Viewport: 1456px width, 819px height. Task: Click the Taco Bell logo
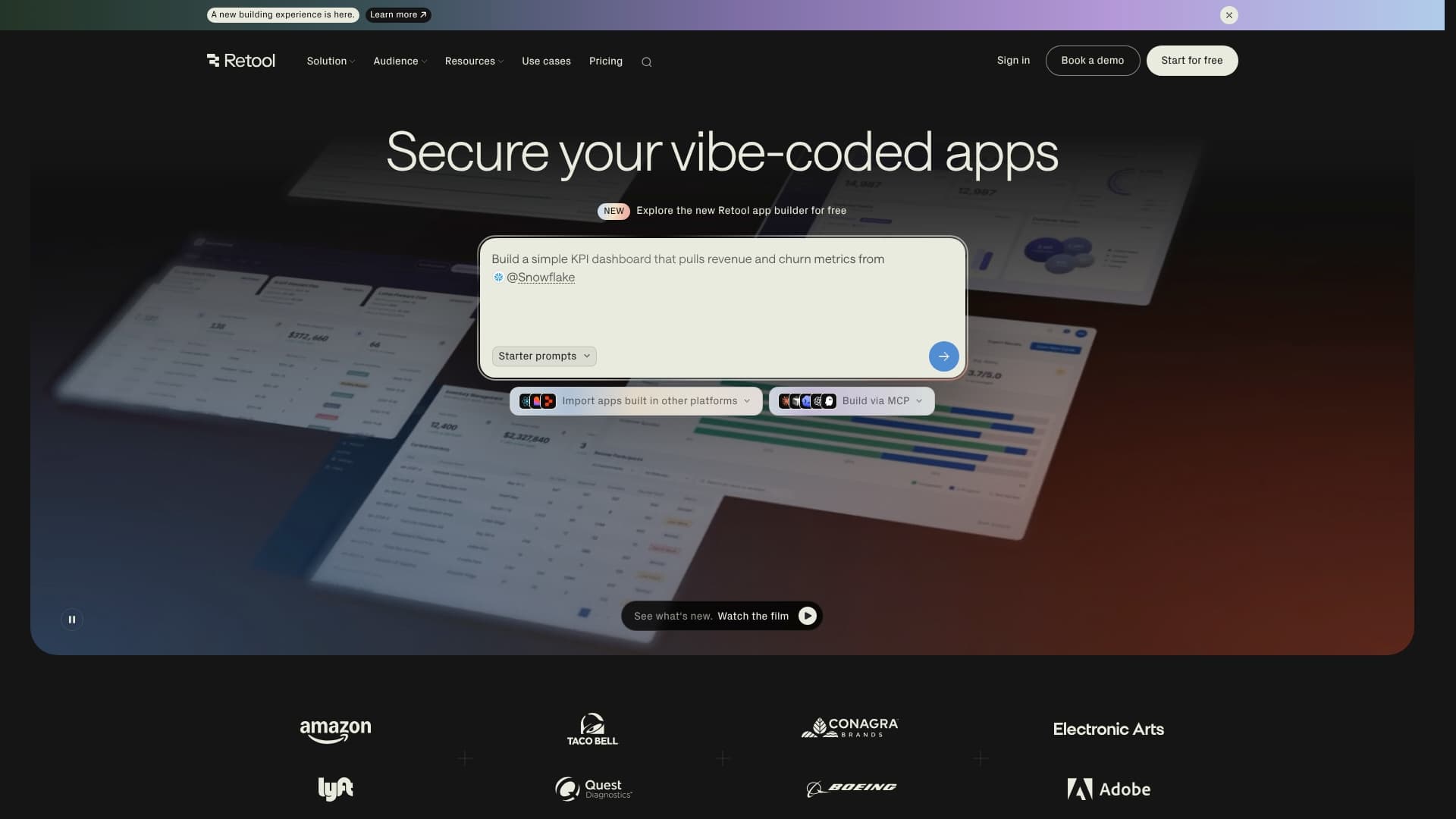(592, 729)
